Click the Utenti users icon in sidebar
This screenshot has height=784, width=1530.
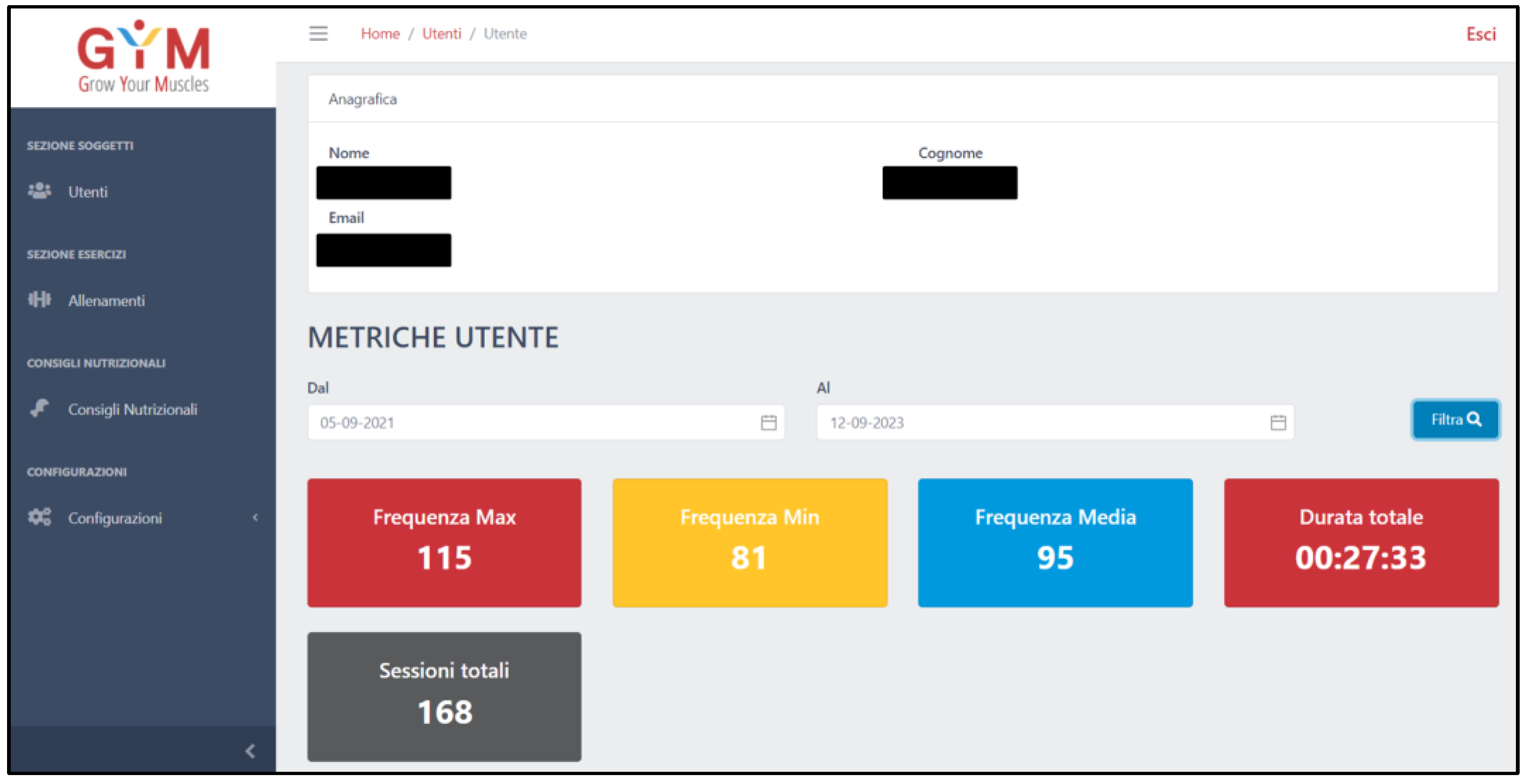[x=39, y=191]
